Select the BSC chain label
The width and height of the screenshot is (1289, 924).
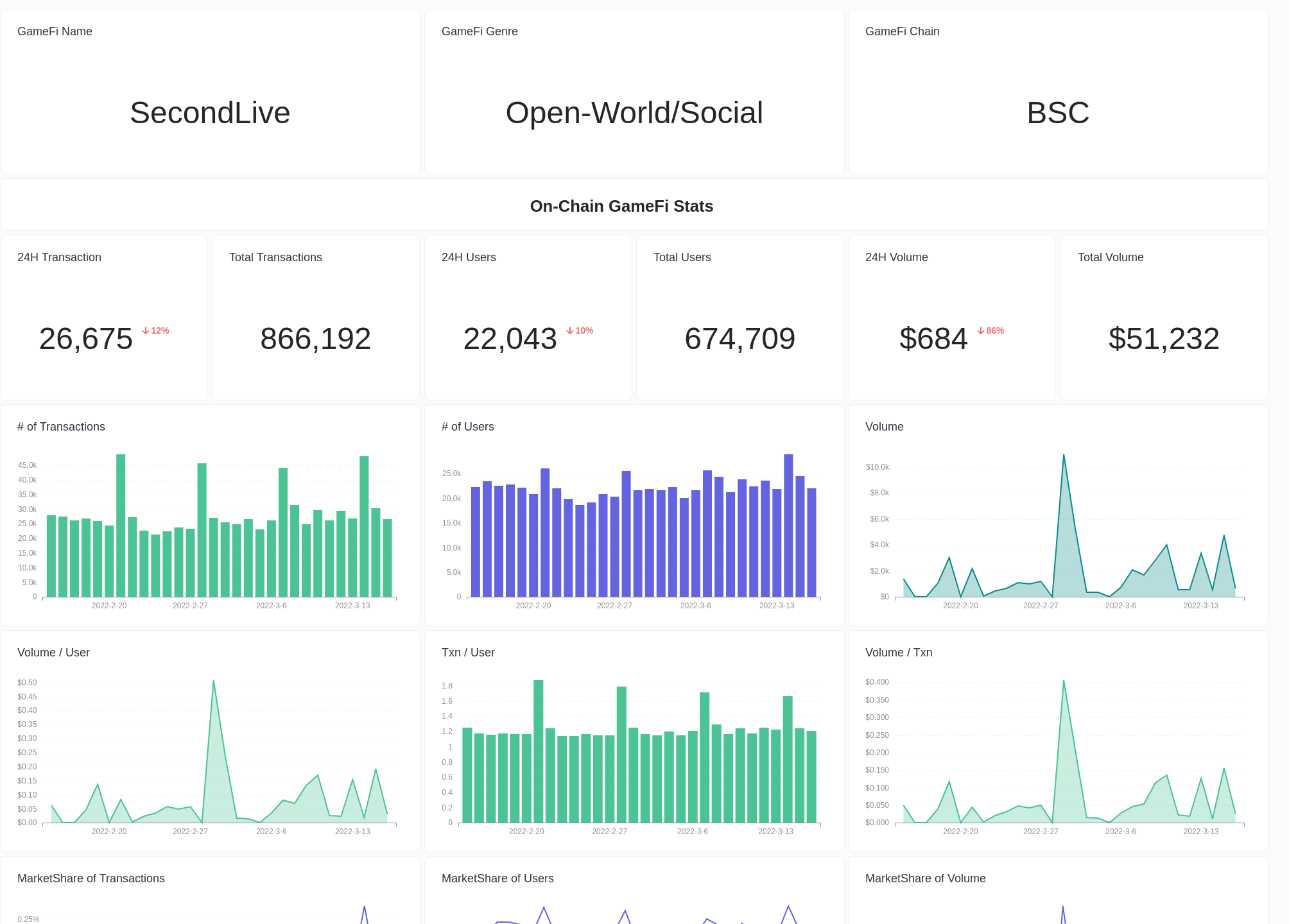click(1057, 113)
